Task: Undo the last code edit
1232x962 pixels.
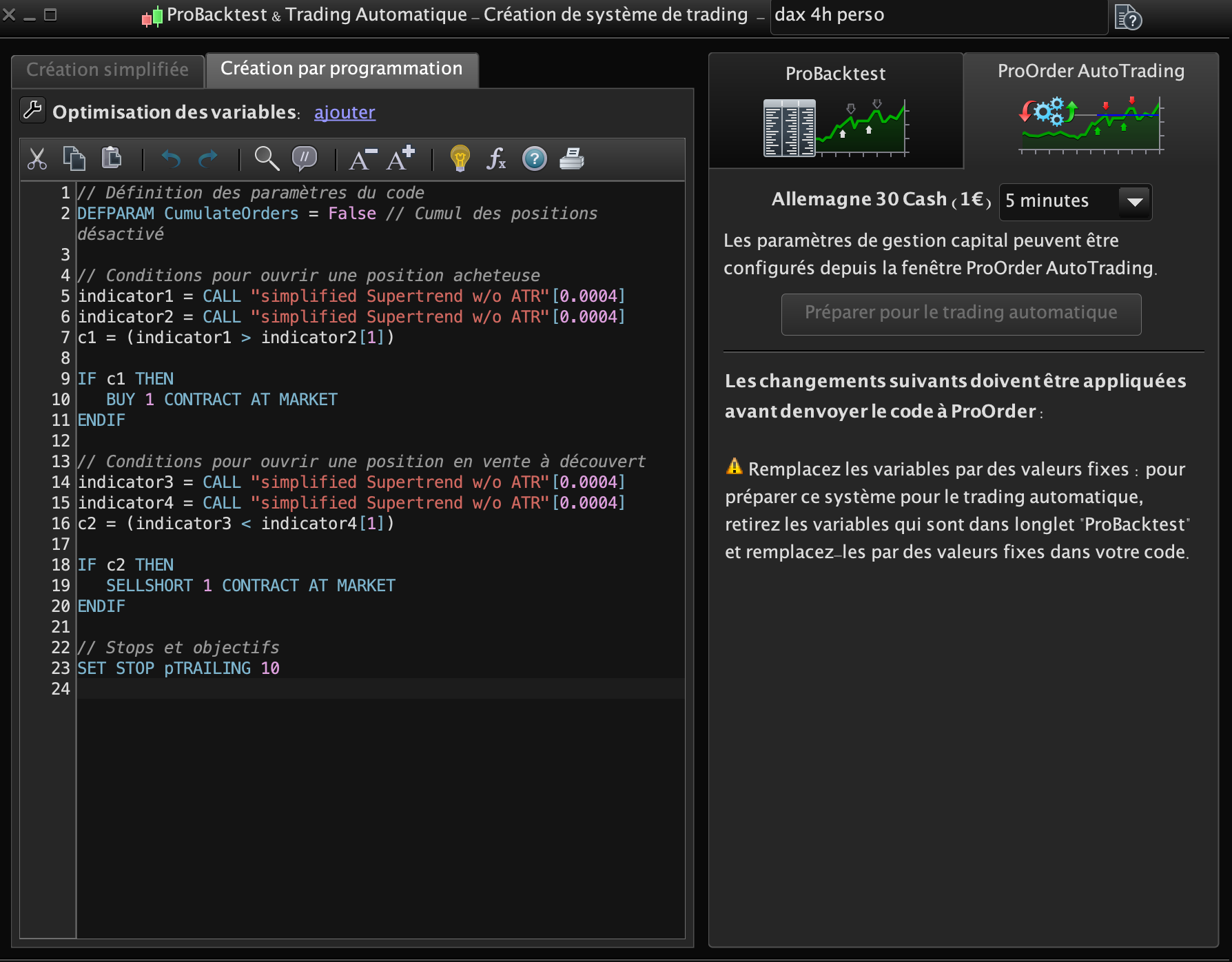Action: click(x=171, y=159)
